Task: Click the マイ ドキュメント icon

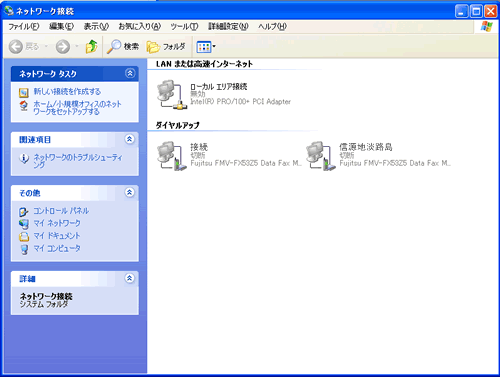Action: [x=24, y=236]
